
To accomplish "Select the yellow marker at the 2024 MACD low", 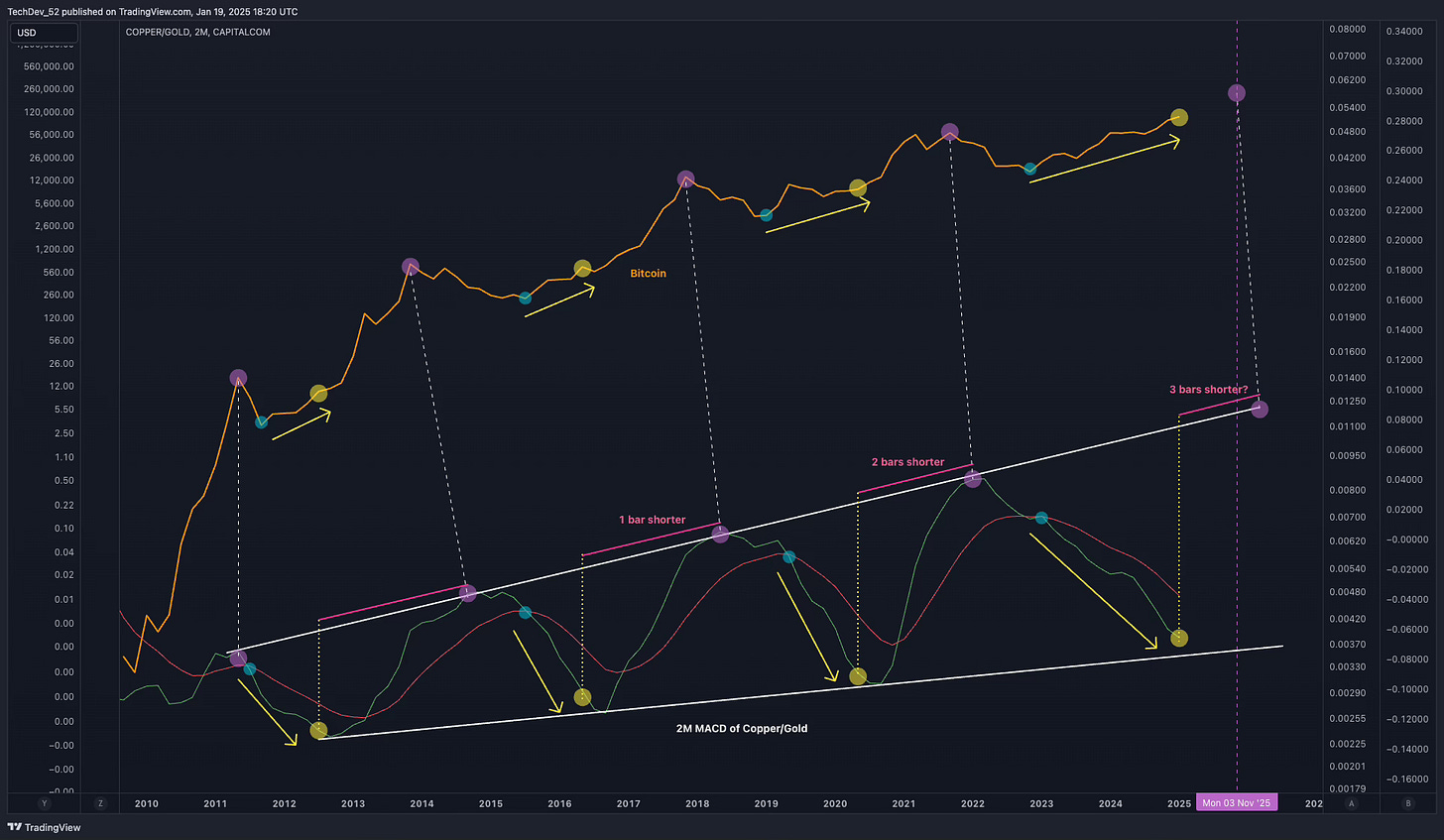I will tap(1178, 639).
